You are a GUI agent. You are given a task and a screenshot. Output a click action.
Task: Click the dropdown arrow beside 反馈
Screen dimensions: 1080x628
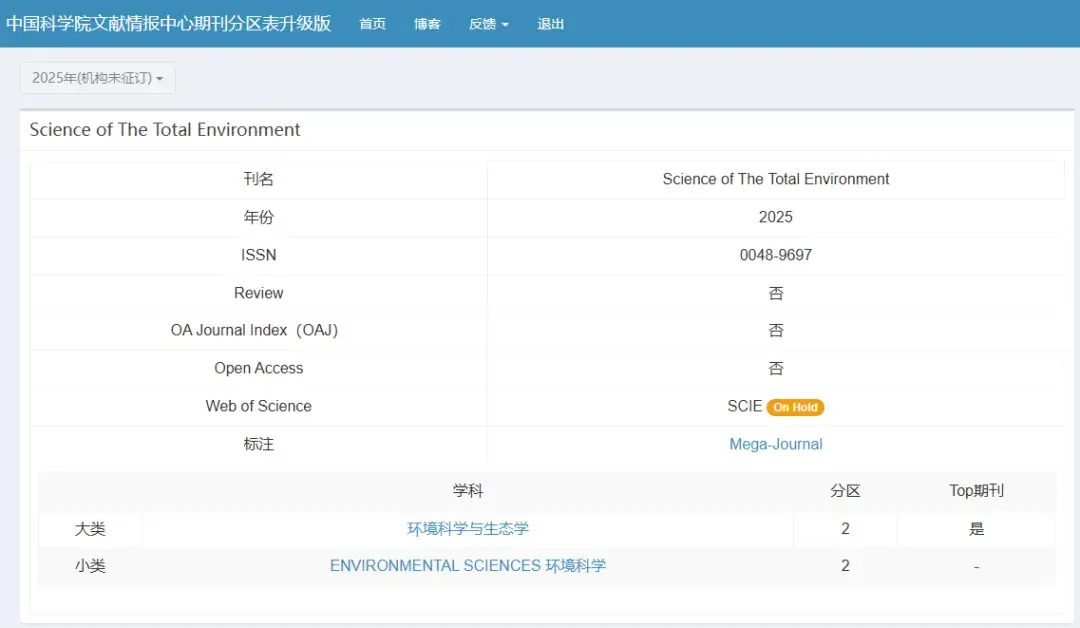(x=506, y=24)
